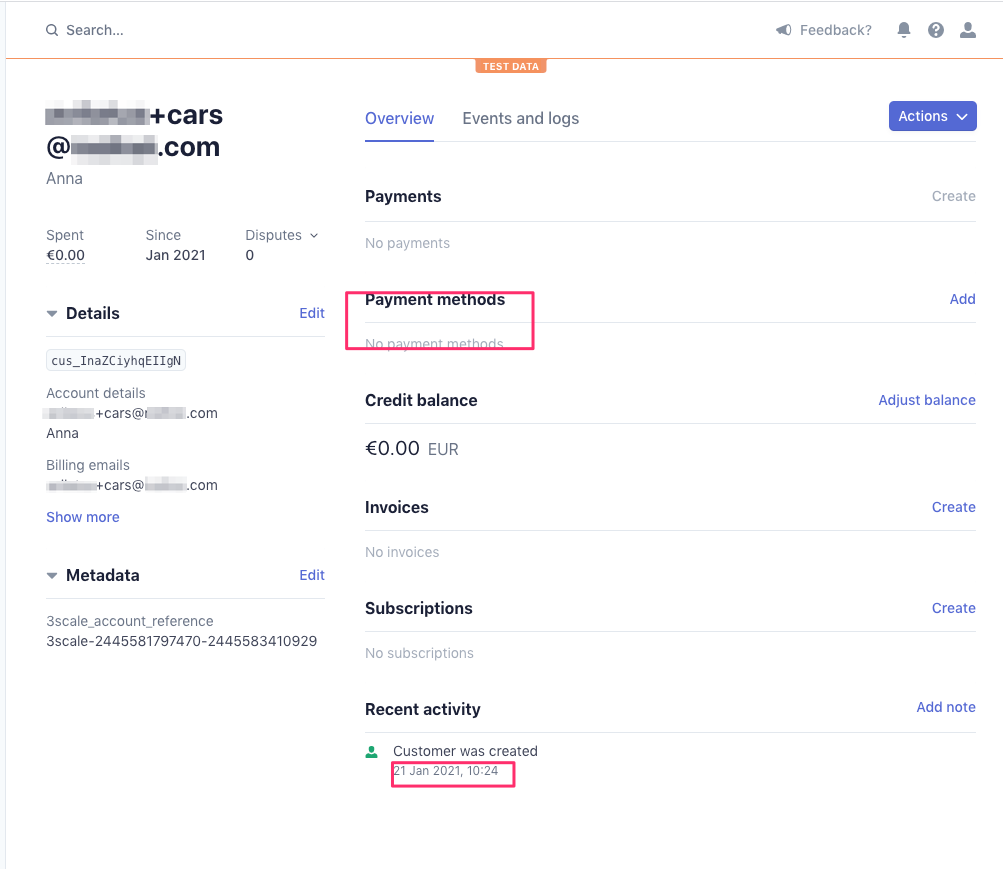Collapse the Details section triangle
Screen dimensions: 1003x869
coord(52,313)
